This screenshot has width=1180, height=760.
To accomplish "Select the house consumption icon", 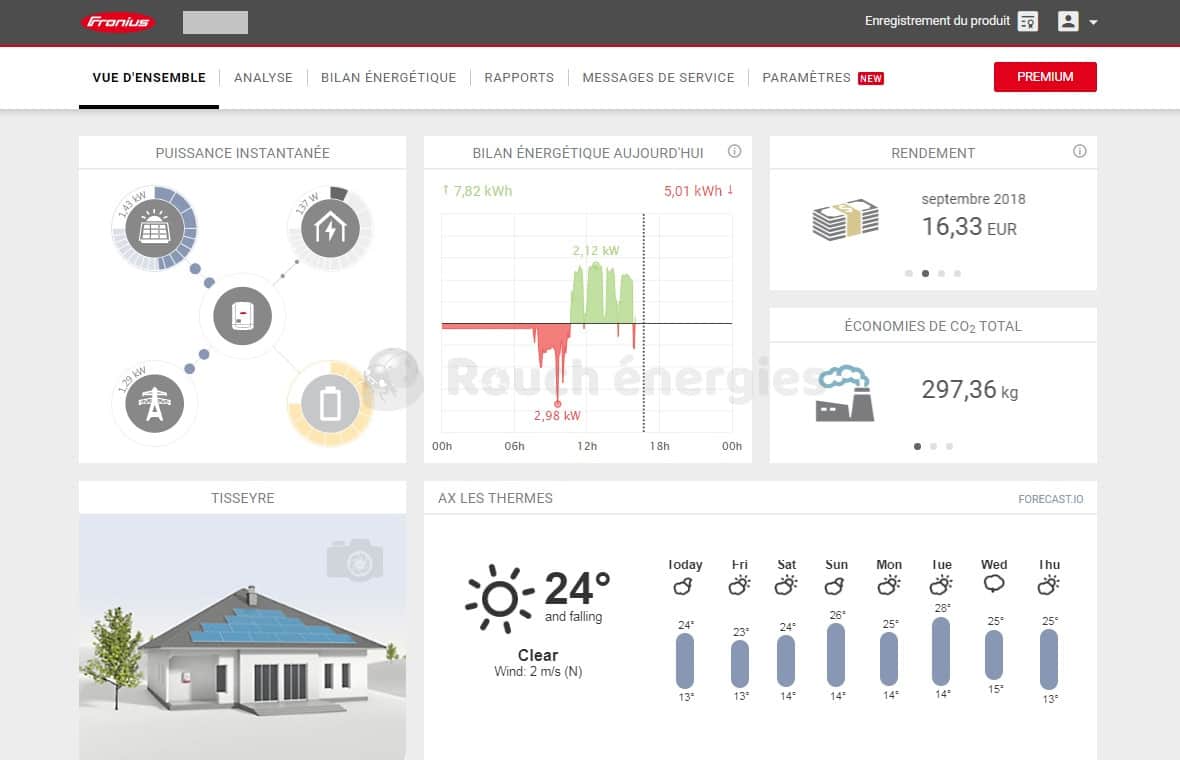I will coord(329,229).
